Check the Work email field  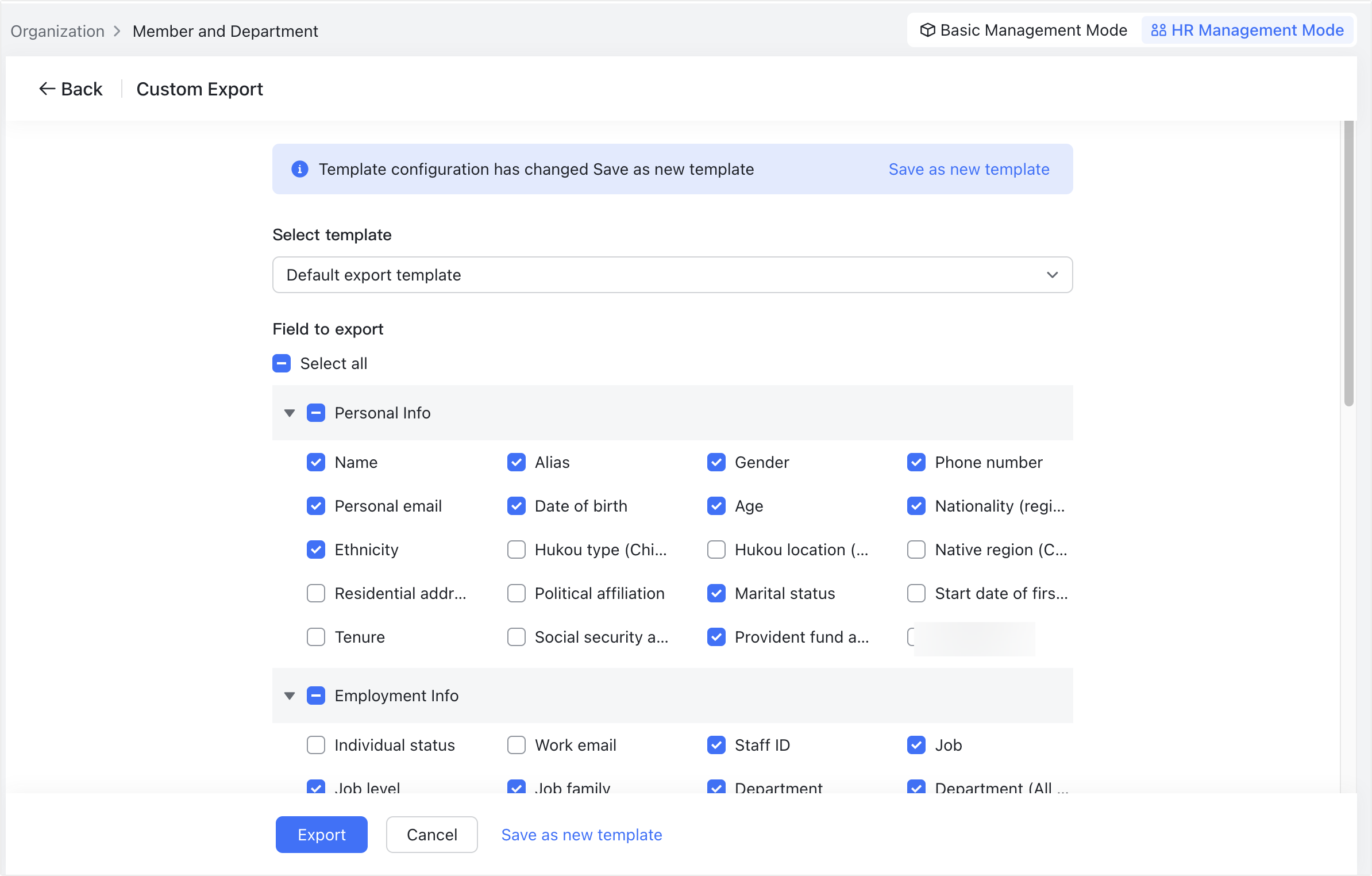(516, 745)
